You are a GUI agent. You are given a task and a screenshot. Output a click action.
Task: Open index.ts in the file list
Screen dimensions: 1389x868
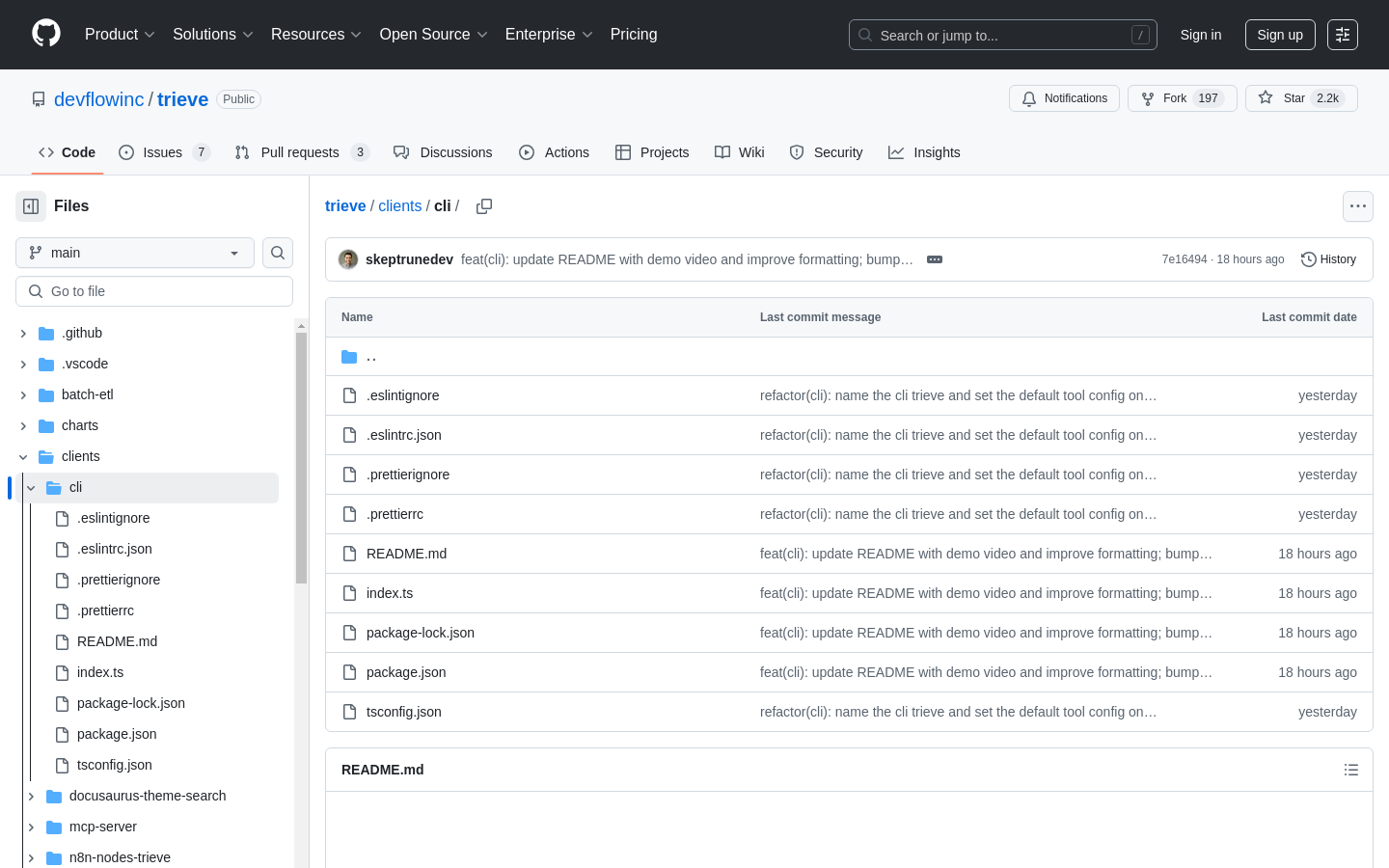point(390,593)
